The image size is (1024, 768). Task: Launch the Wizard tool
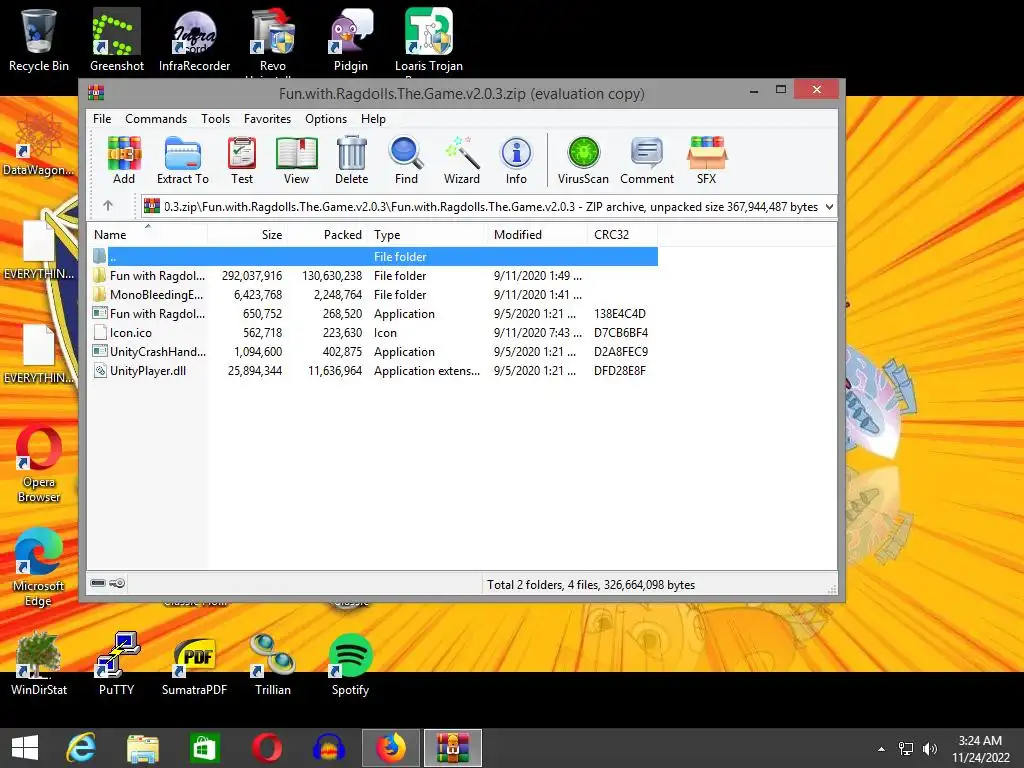[x=462, y=160]
